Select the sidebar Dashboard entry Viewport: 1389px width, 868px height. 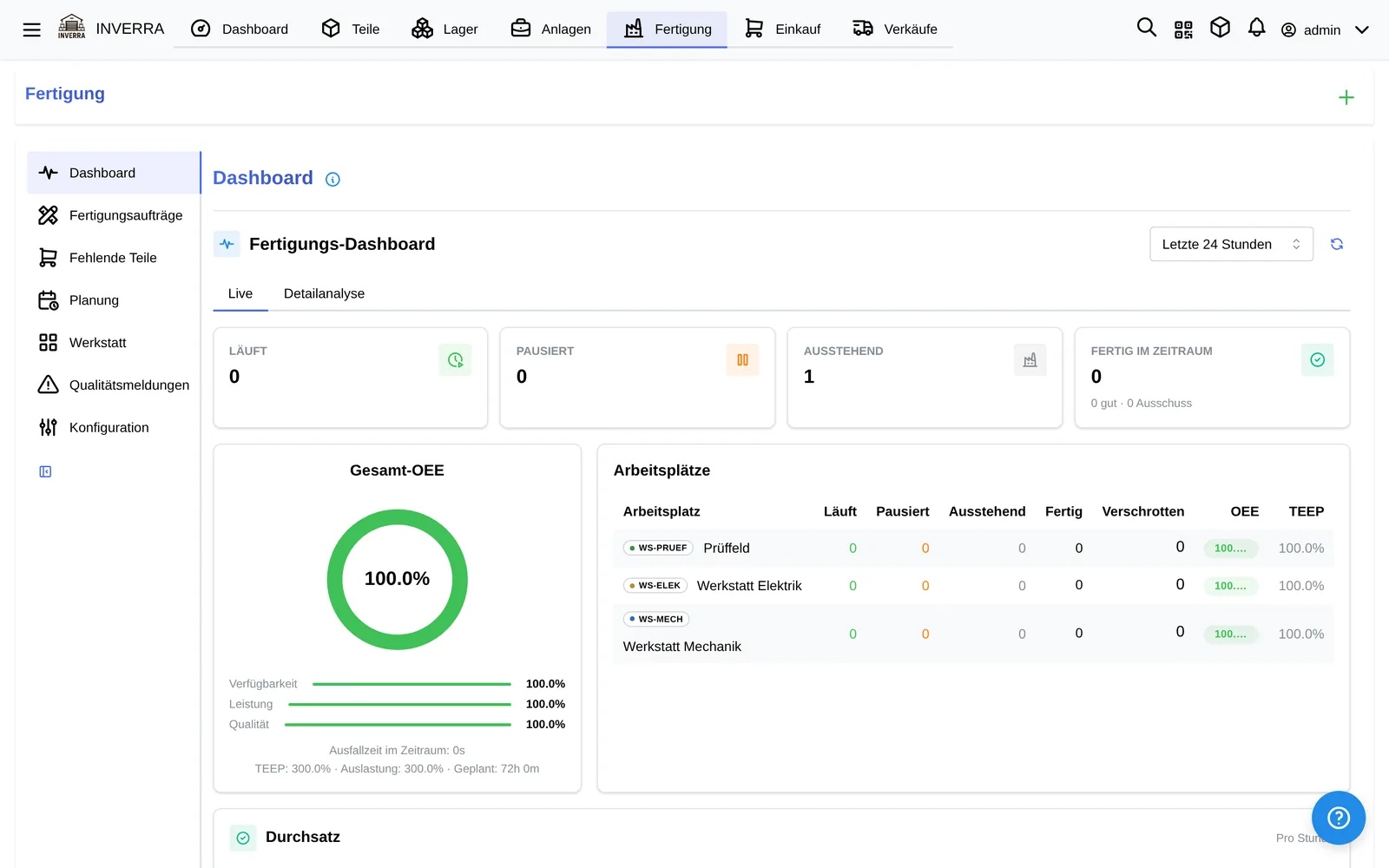point(113,173)
